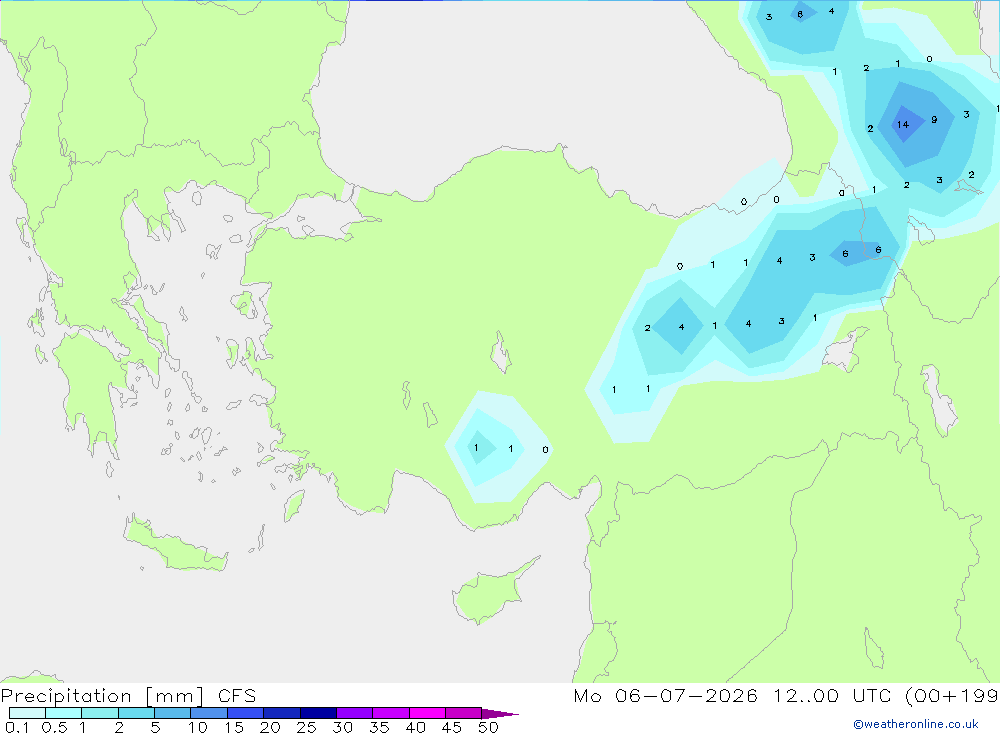The height and width of the screenshot is (733, 1000).
Task: Click the 40–45 mm magenta legend swatch
Action: tap(427, 713)
